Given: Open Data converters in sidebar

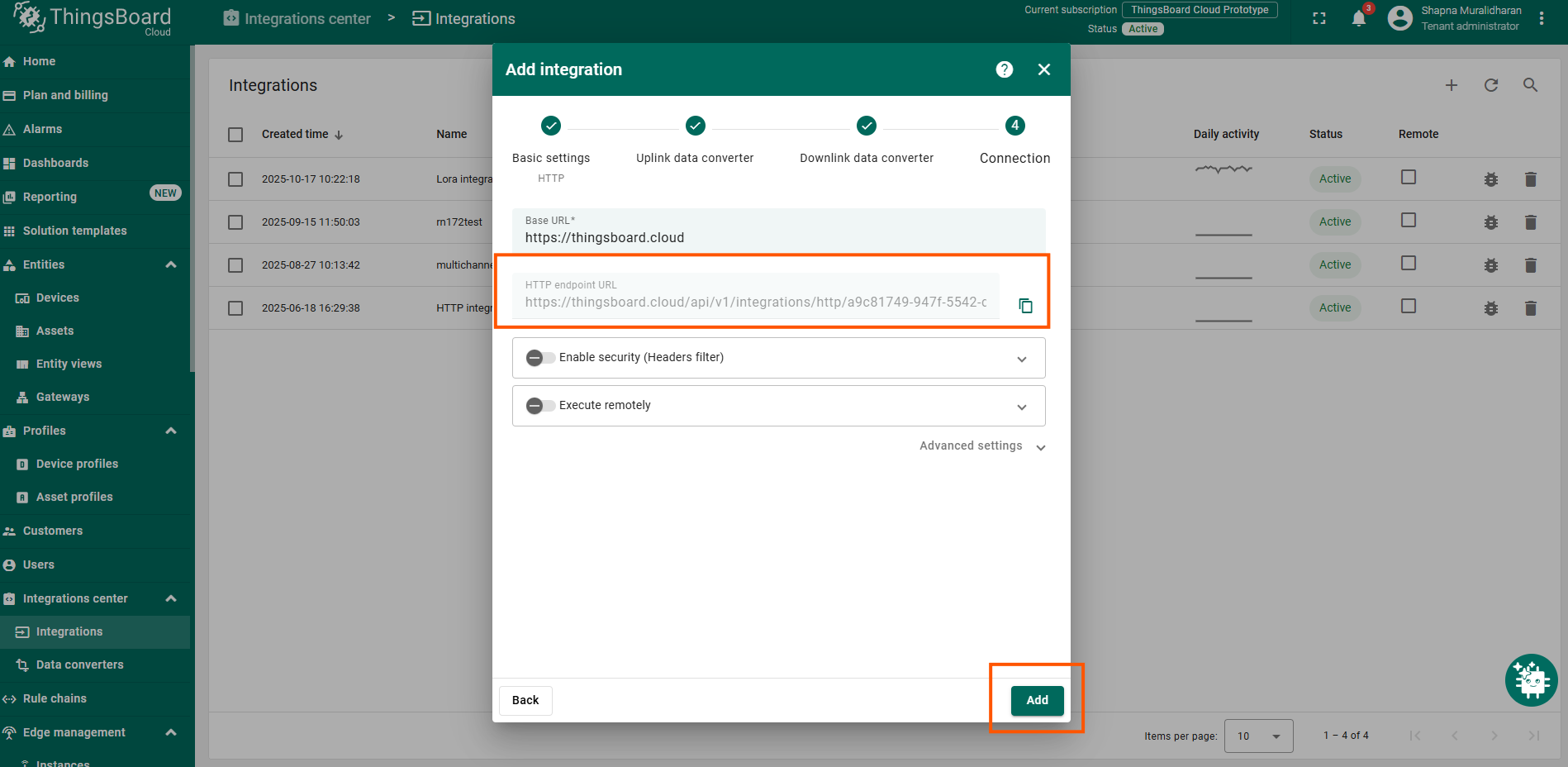Looking at the screenshot, I should click(79, 665).
